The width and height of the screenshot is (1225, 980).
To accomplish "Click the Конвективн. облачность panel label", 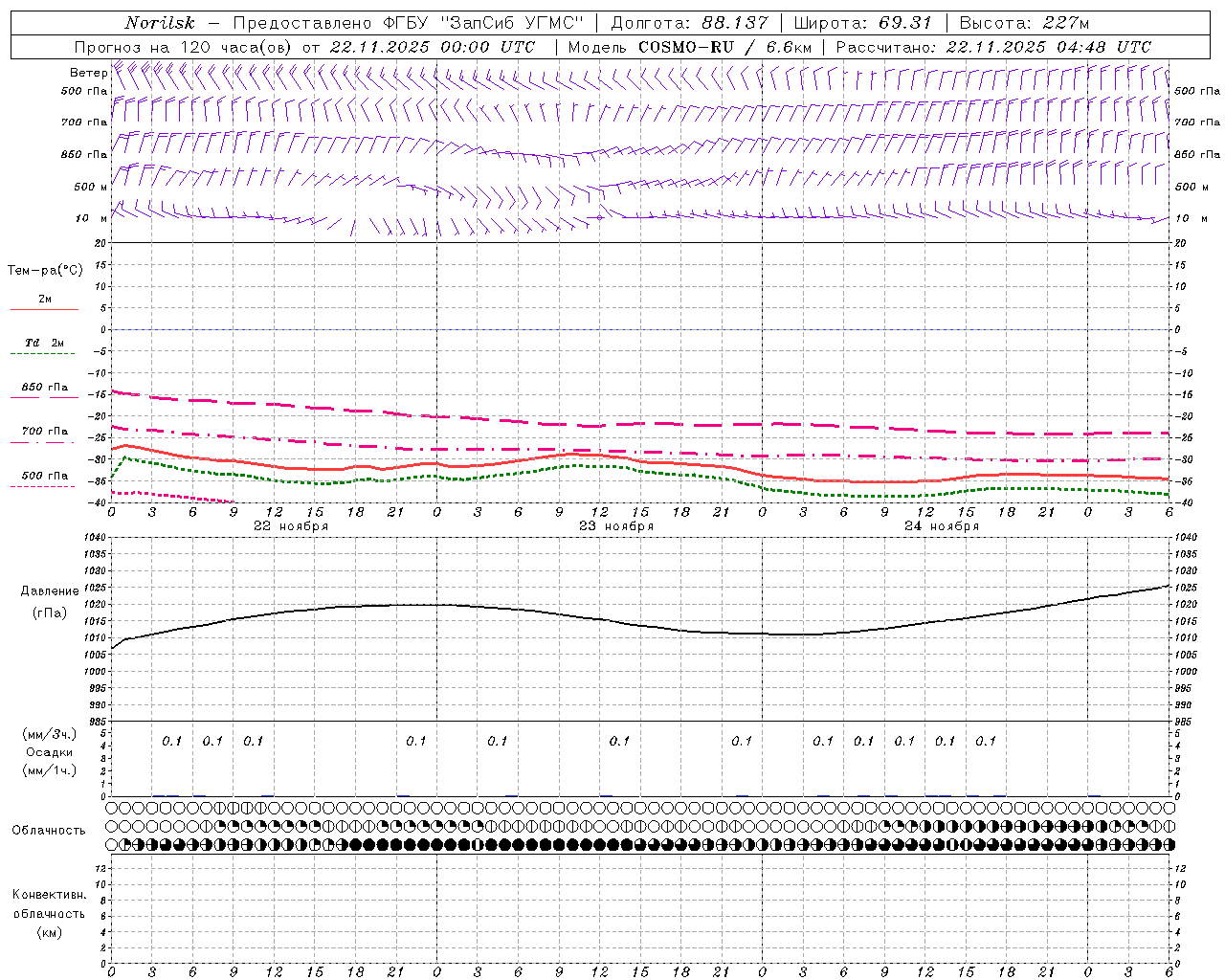I will click(49, 904).
